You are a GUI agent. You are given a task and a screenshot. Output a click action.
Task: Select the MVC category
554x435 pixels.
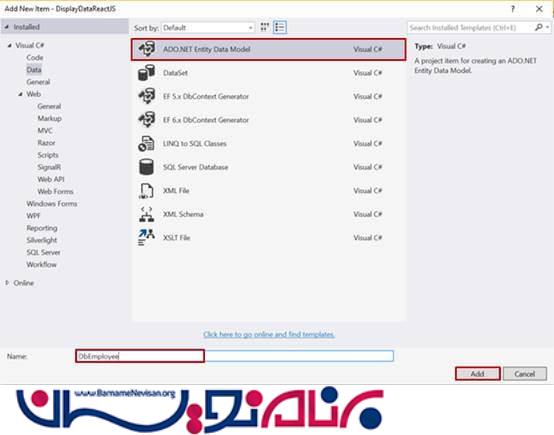tap(45, 130)
